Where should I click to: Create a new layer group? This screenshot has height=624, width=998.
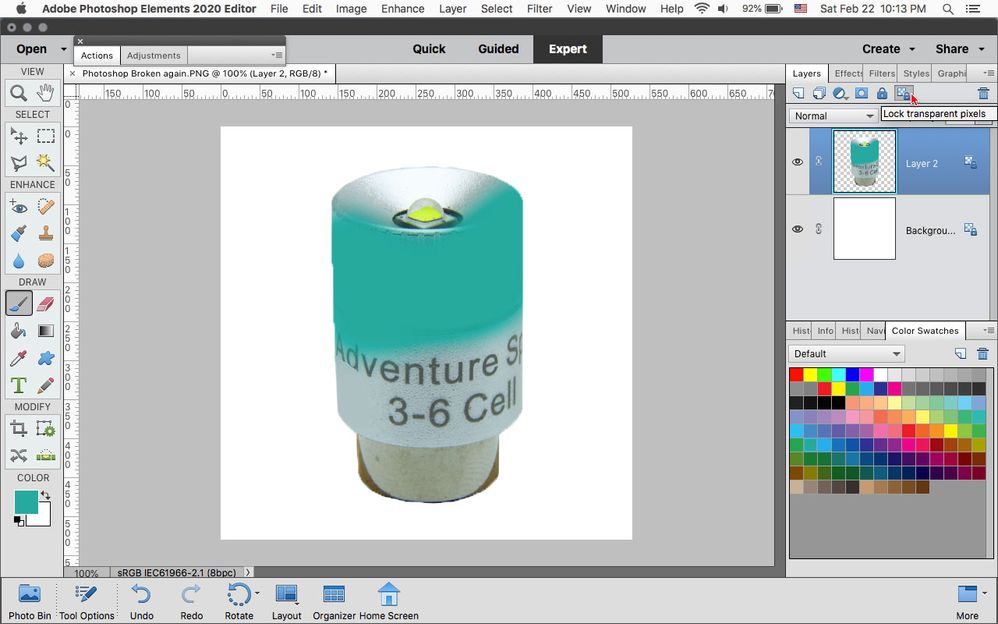(819, 93)
